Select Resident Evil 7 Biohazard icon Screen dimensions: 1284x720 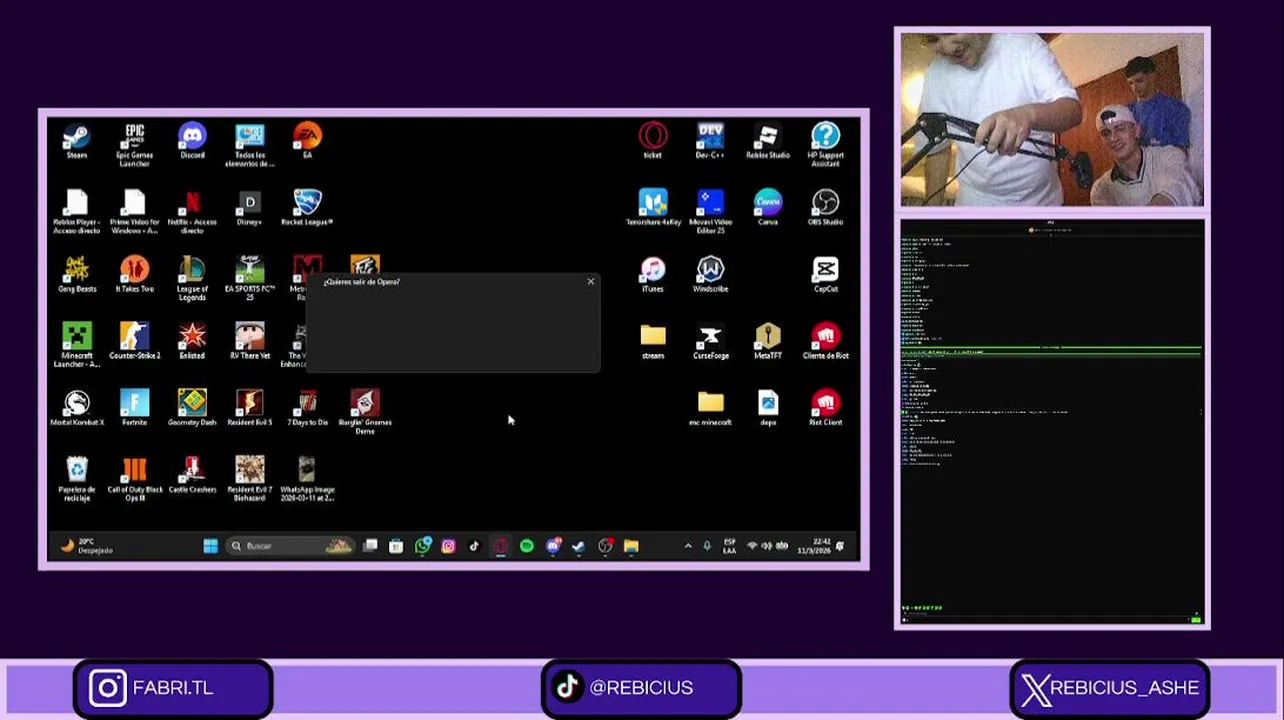[249, 480]
